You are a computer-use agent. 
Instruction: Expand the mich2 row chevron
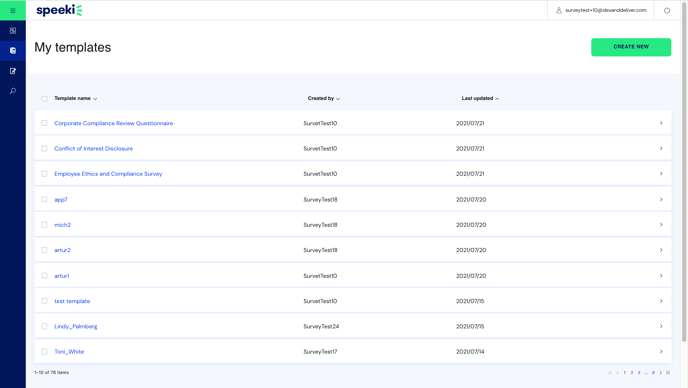tap(661, 225)
